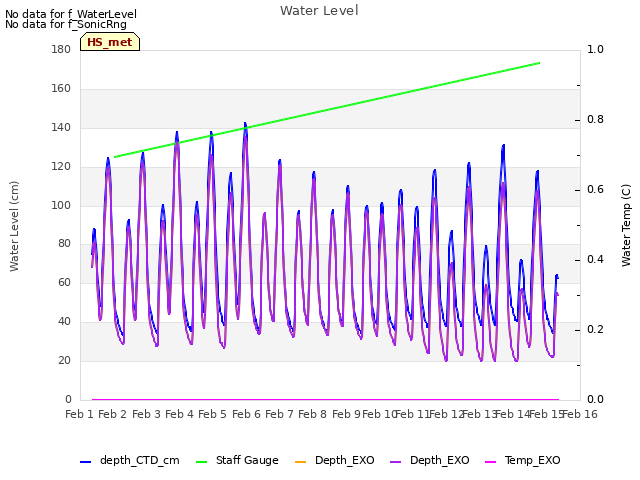Click the Water Temp (C) axis title
Screen dimensions: 640x480
click(x=626, y=225)
